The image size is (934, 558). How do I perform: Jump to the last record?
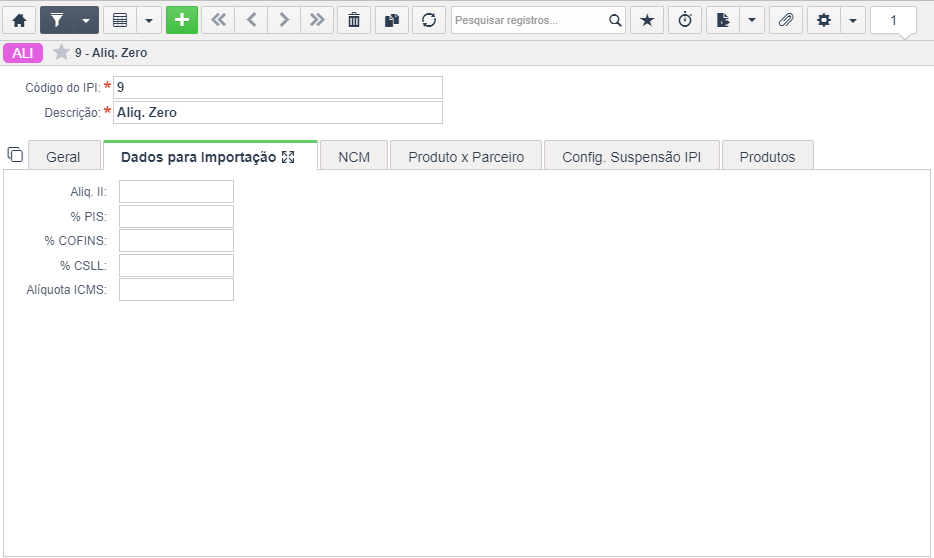(317, 20)
